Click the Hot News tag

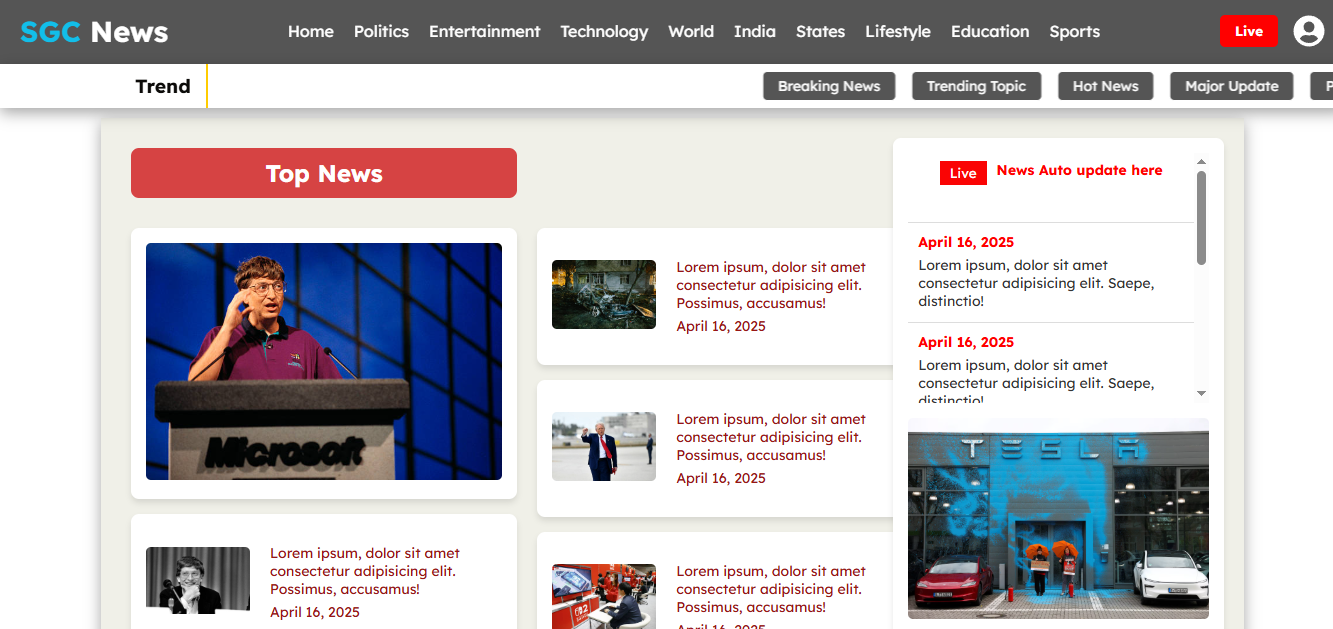click(1105, 86)
